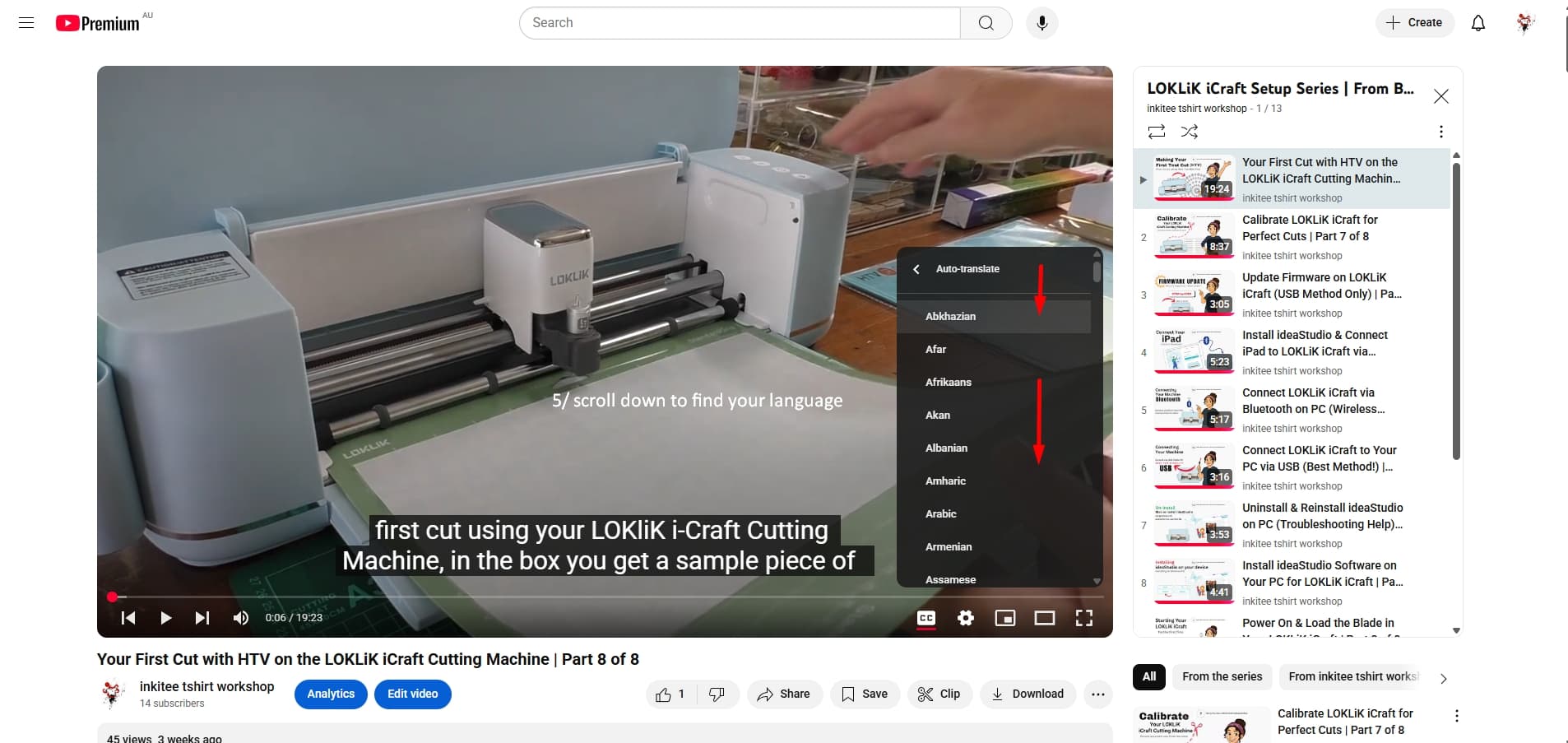Open player settings gear
Screen dimensions: 1568x743
pyautogui.click(x=966, y=618)
